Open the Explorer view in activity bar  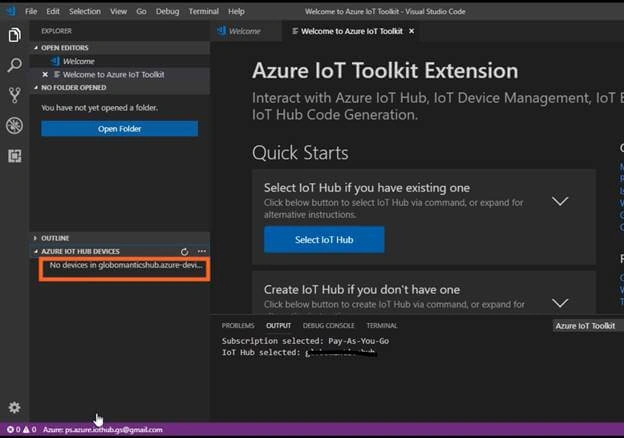[14, 35]
